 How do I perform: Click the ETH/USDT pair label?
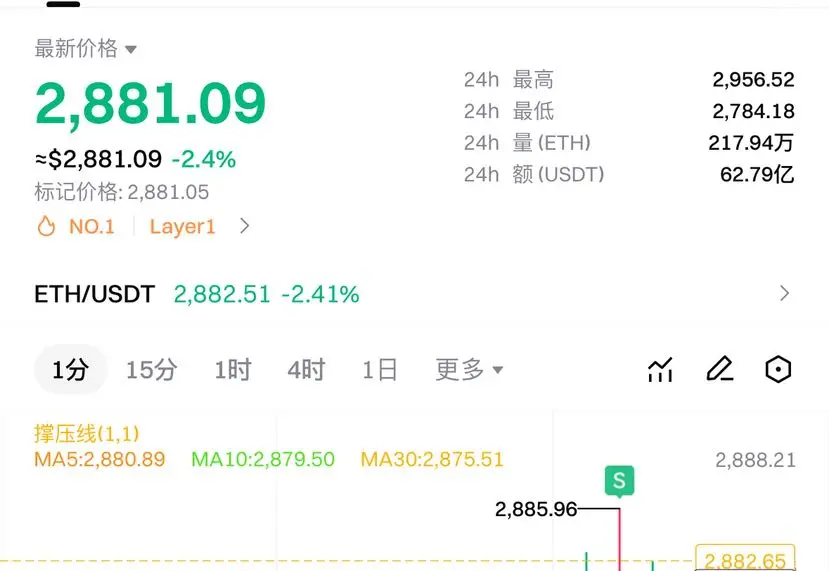[x=95, y=294]
